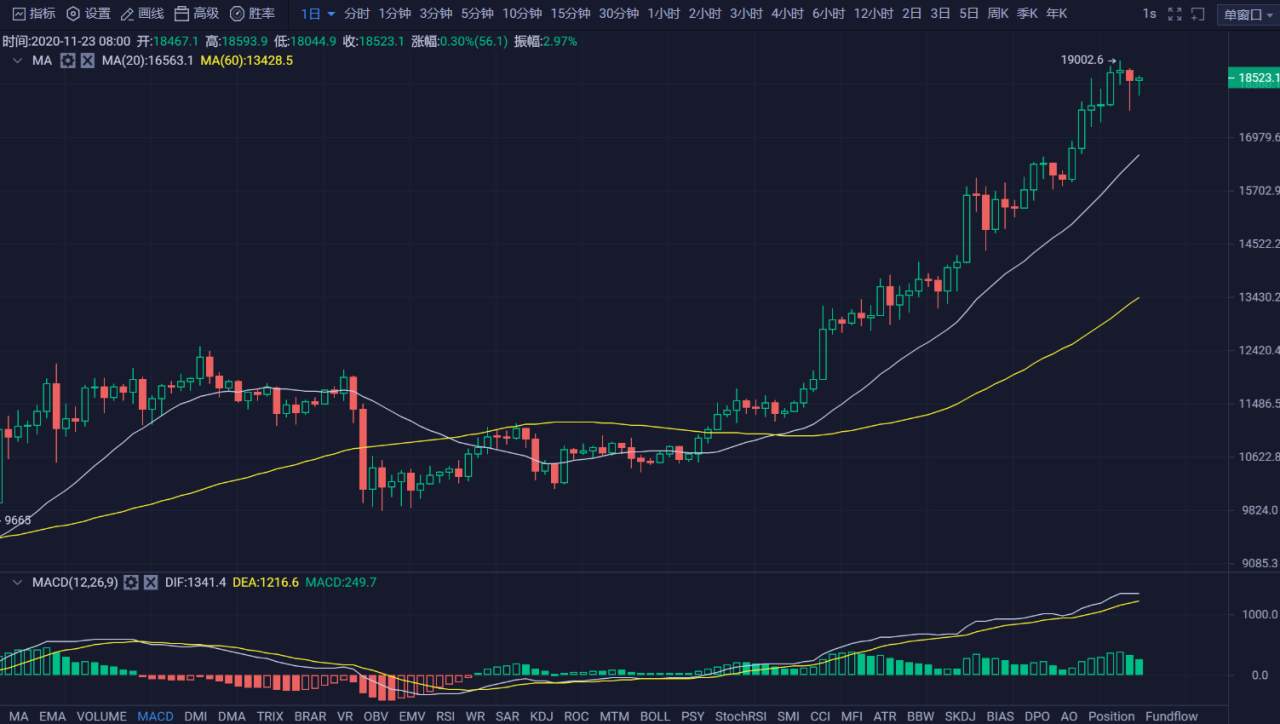1280x724 pixels.
Task: Enter fullscreen chart mode
Action: click(1174, 14)
